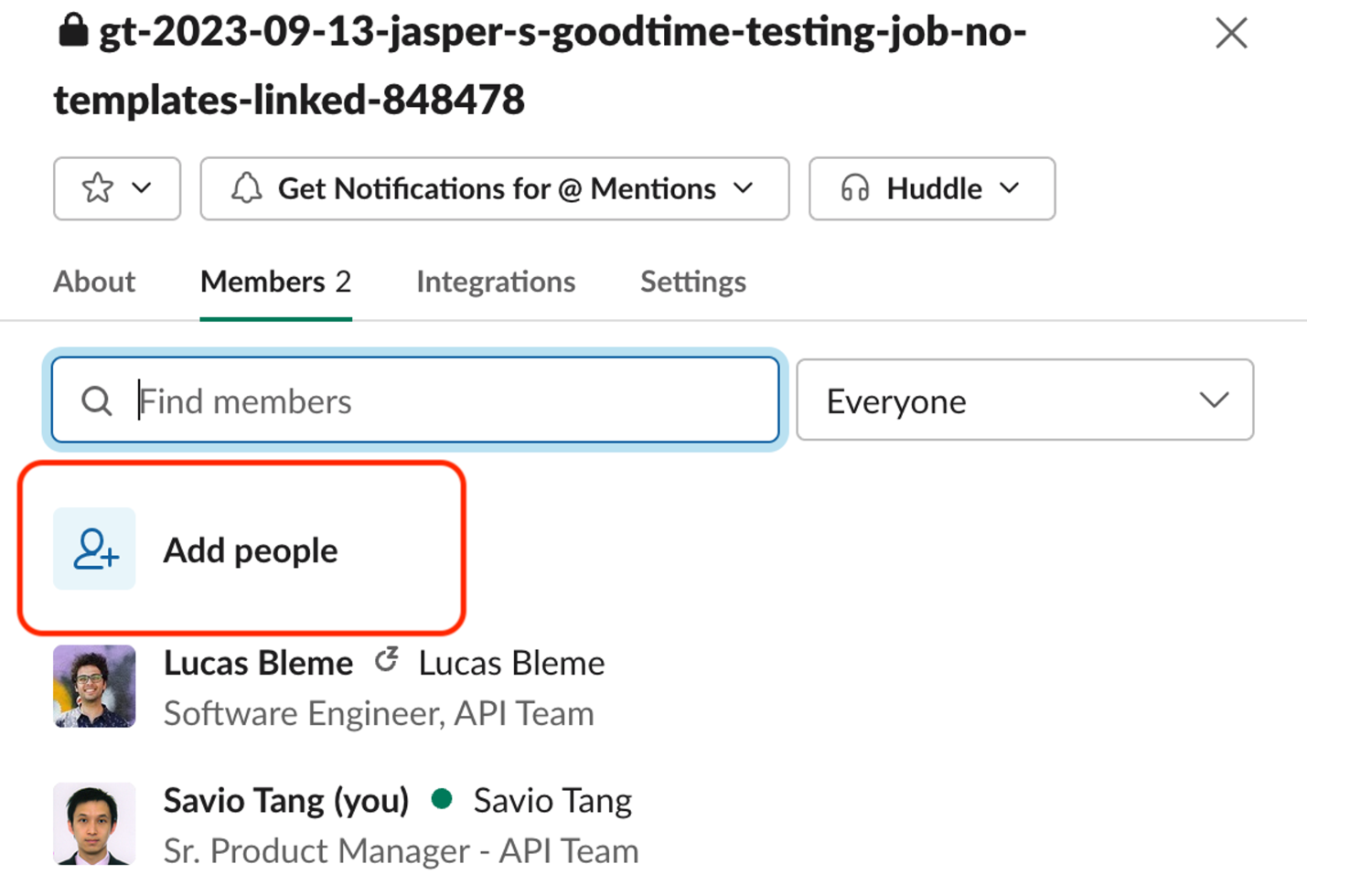This screenshot has width=1350, height=896.
Task: Click Savio Tang's green active presence indicator
Action: pyautogui.click(x=443, y=799)
